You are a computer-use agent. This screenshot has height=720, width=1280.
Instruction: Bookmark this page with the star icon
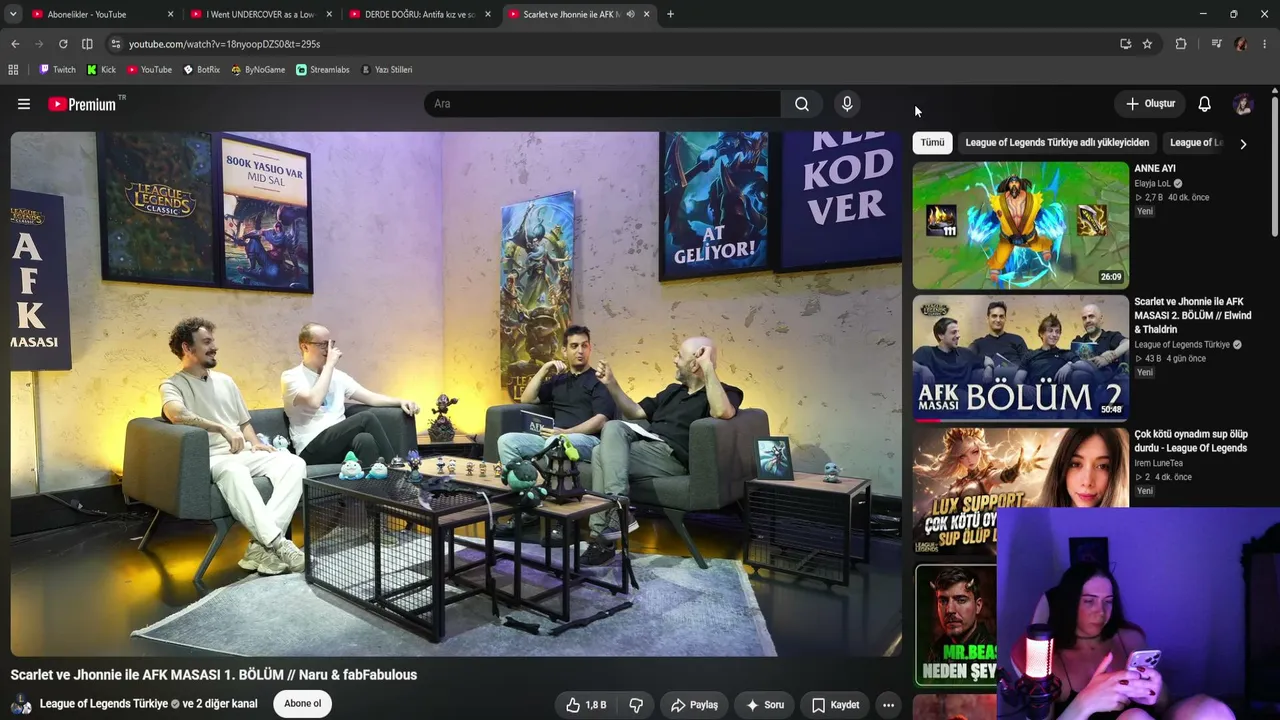[1147, 44]
